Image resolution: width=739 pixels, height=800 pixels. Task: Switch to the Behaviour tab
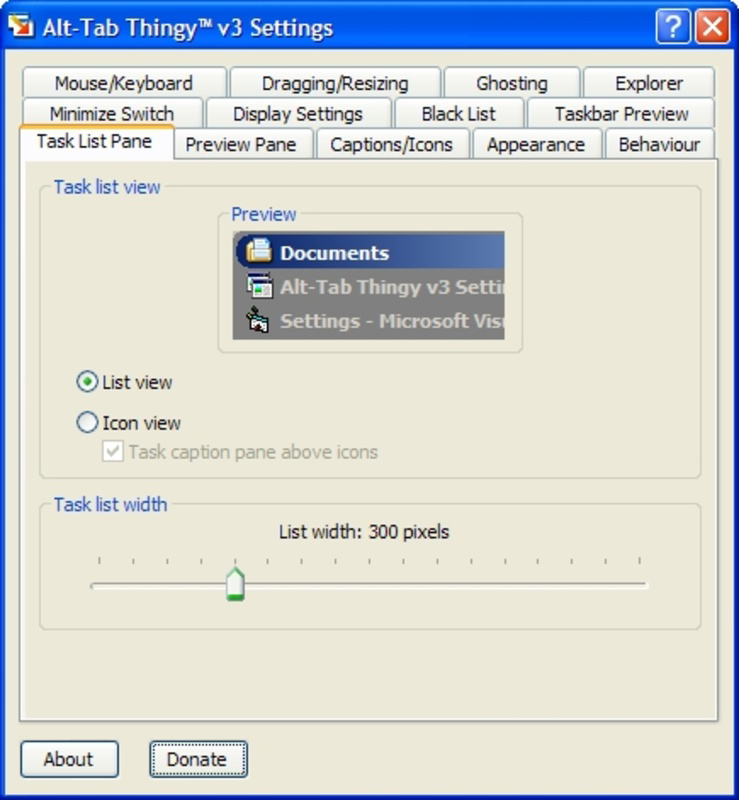(659, 144)
